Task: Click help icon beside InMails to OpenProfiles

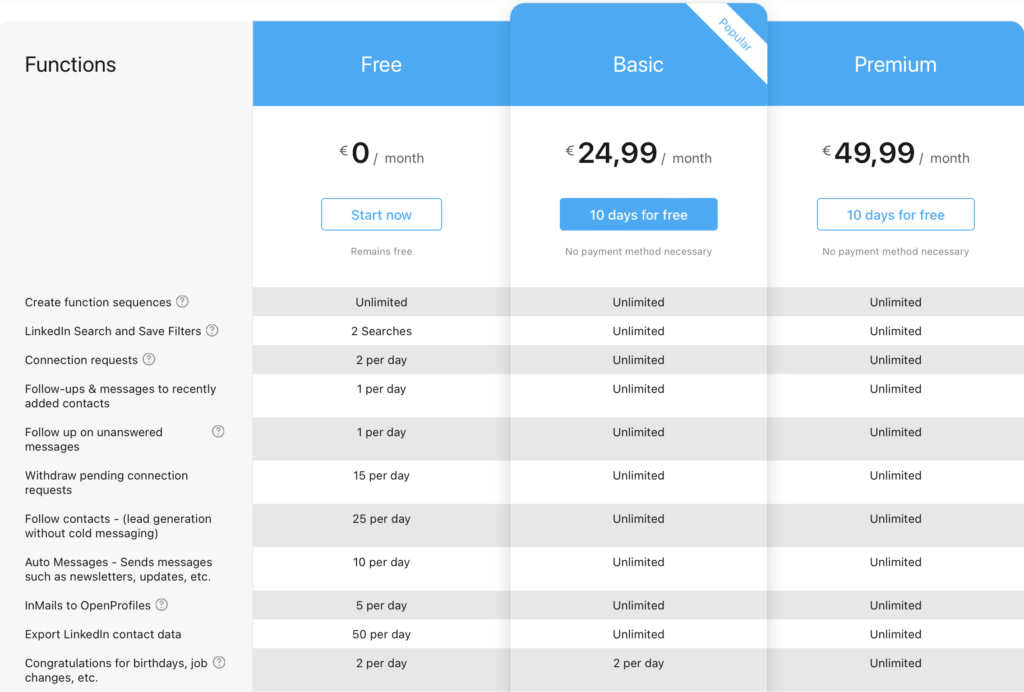Action: [x=161, y=605]
